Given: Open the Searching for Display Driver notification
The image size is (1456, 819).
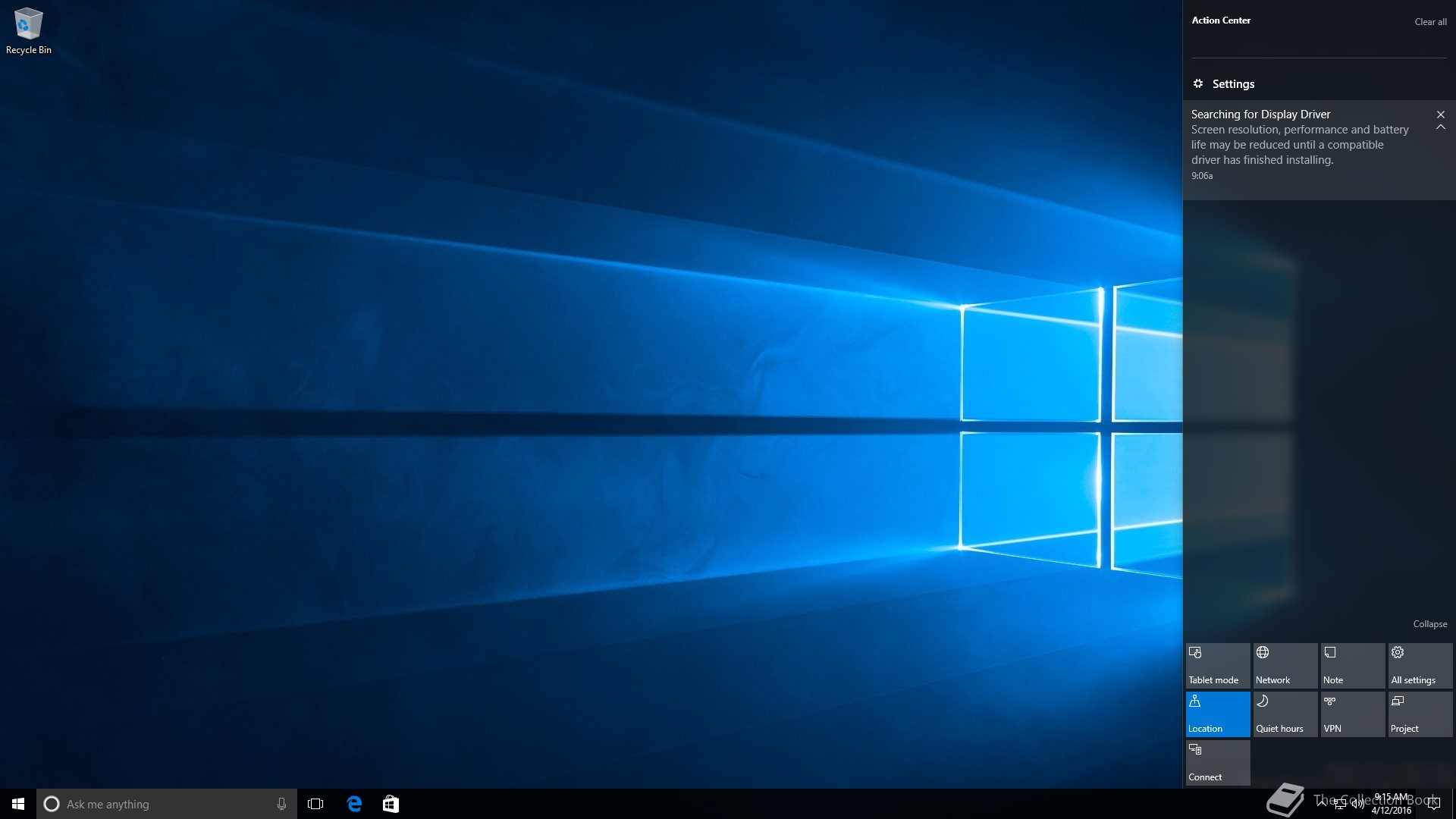Looking at the screenshot, I should click(x=1319, y=149).
